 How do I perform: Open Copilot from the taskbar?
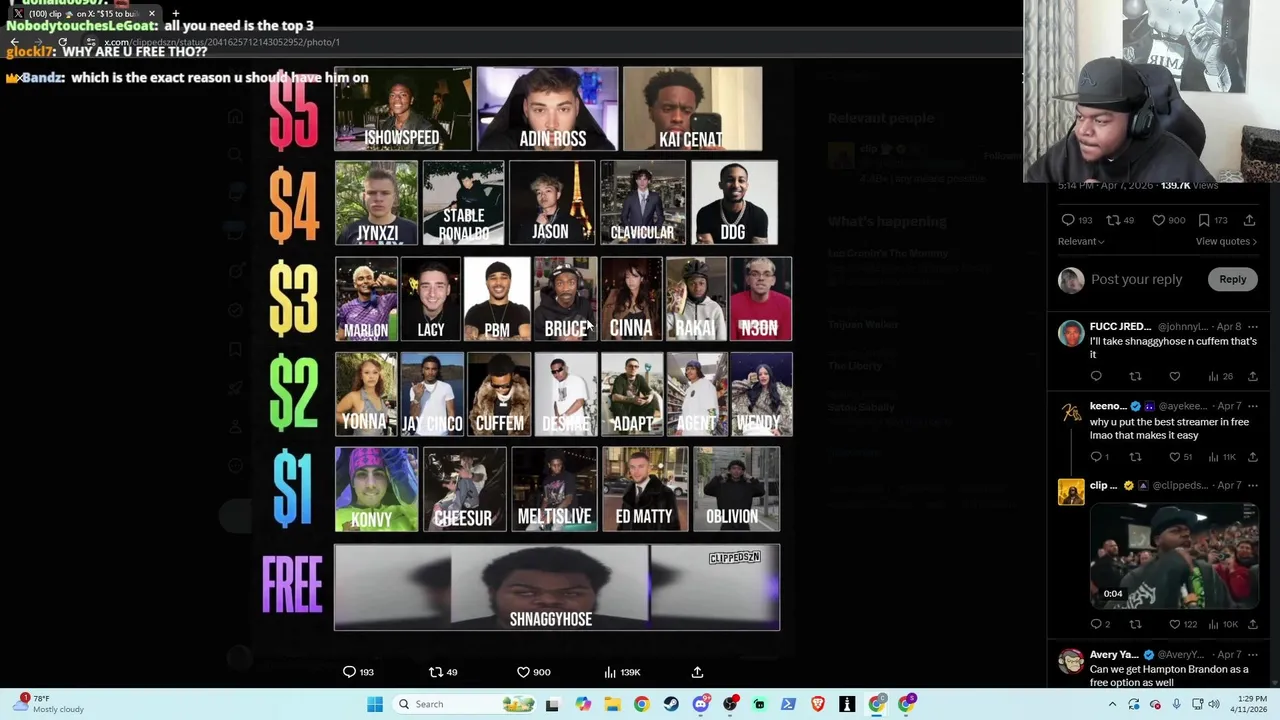[583, 704]
